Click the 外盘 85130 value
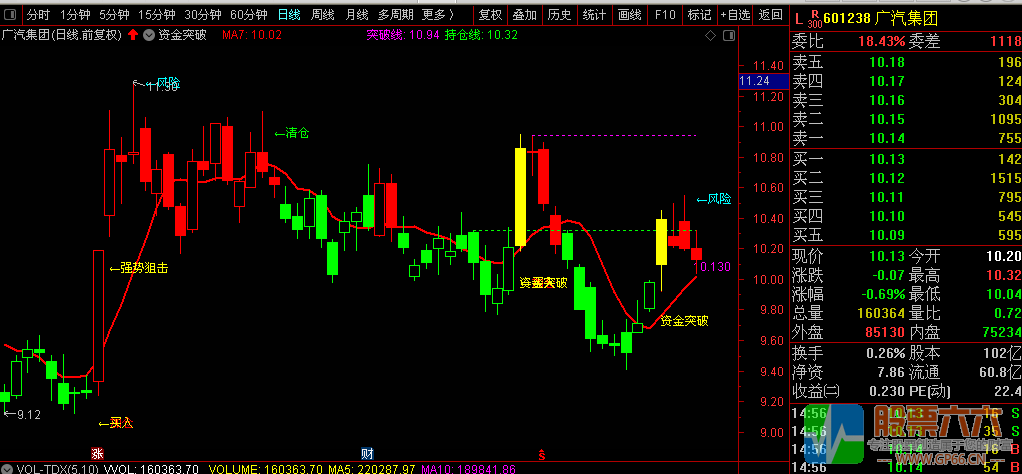This screenshot has height=474, width=1022. point(885,333)
